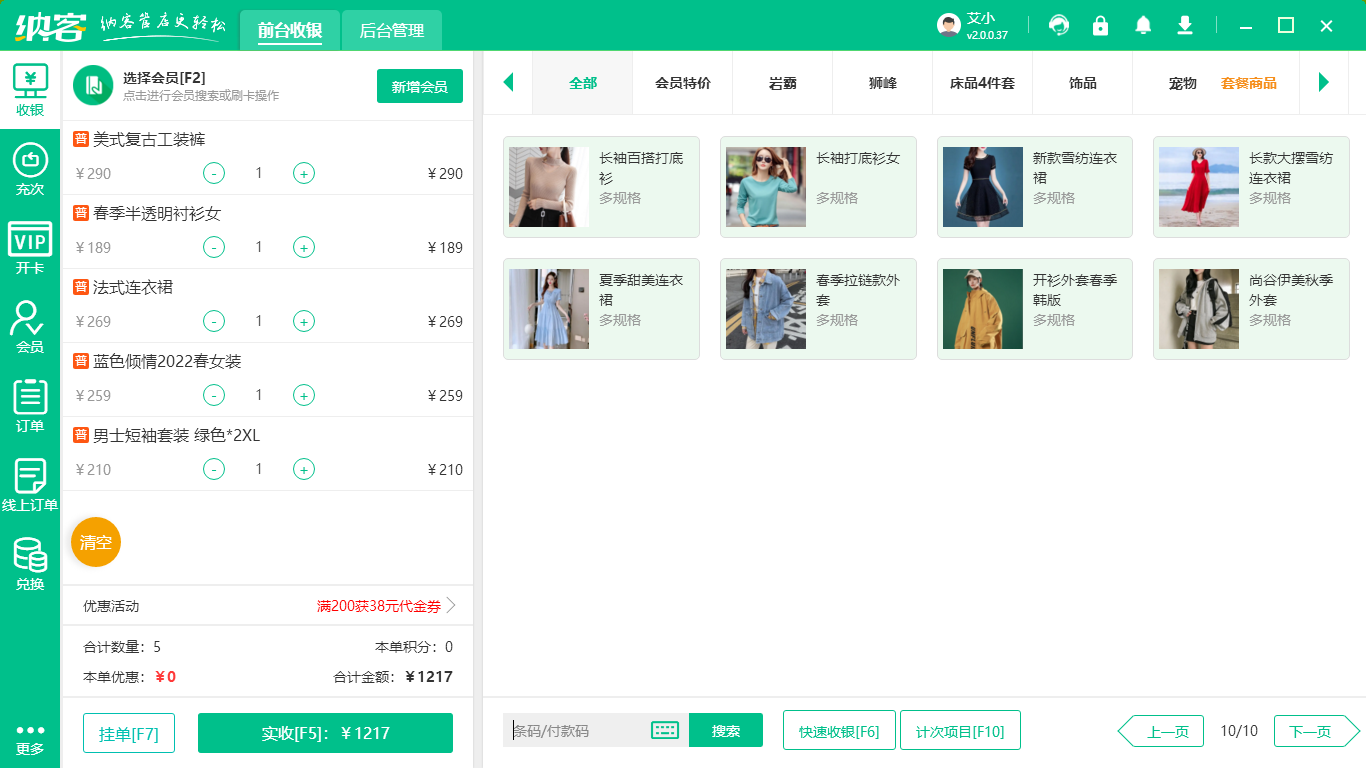Click the 兑换 exchange icon

click(x=30, y=556)
